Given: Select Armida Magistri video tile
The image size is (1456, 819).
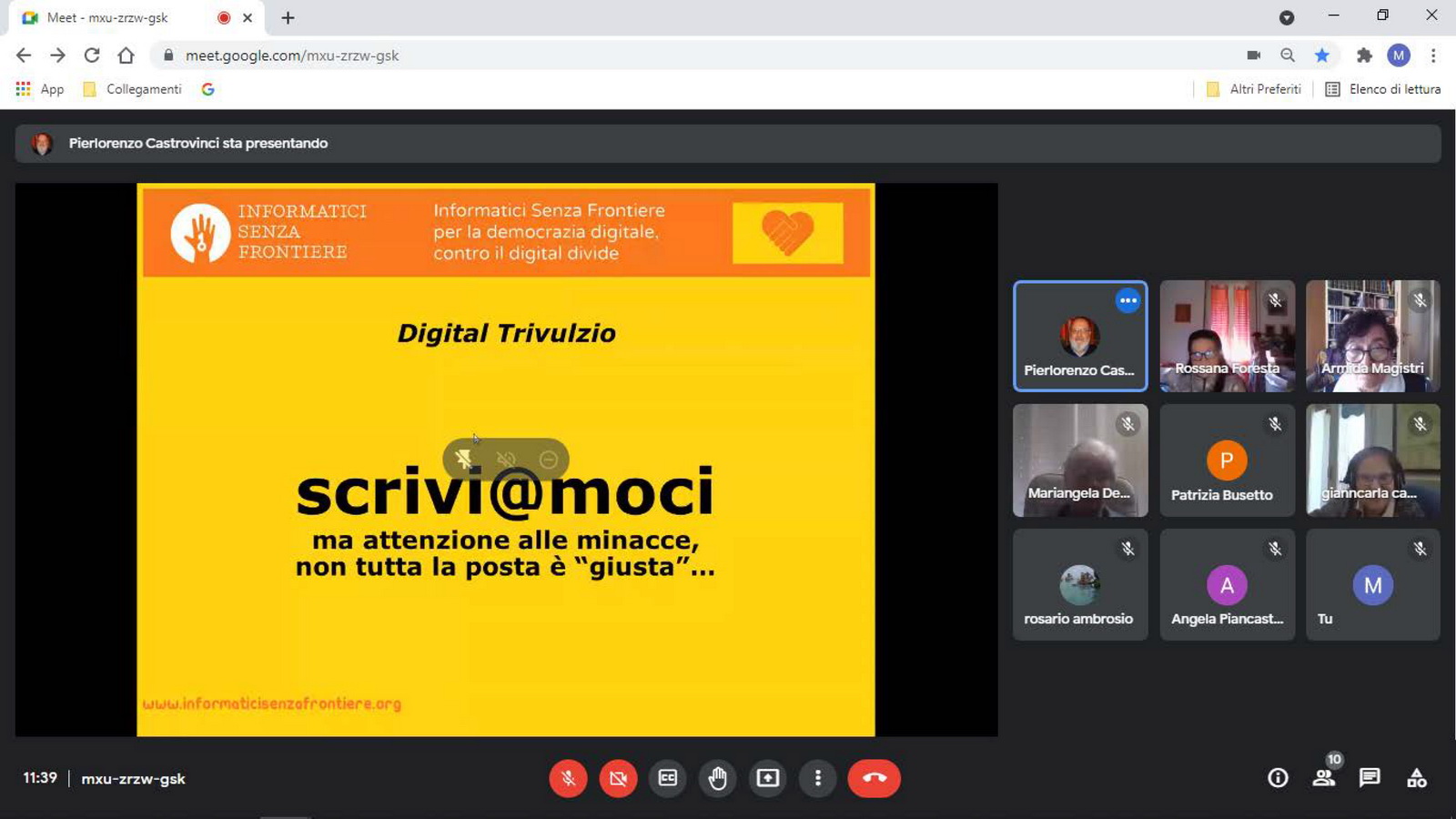Looking at the screenshot, I should [x=1372, y=336].
